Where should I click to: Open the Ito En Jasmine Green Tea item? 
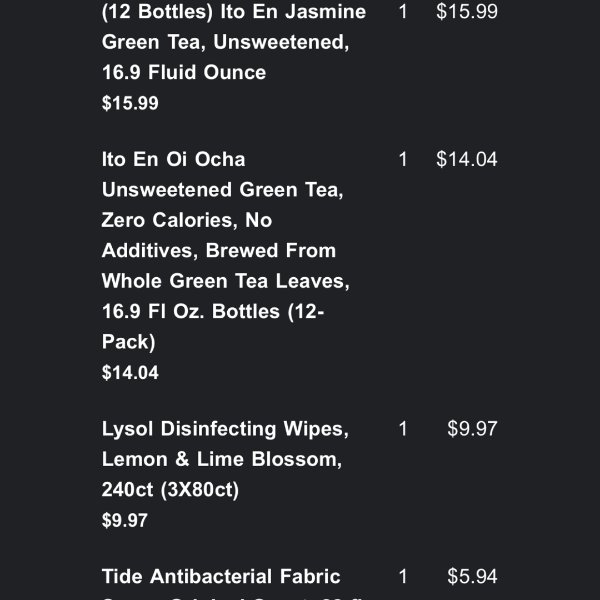pos(234,42)
